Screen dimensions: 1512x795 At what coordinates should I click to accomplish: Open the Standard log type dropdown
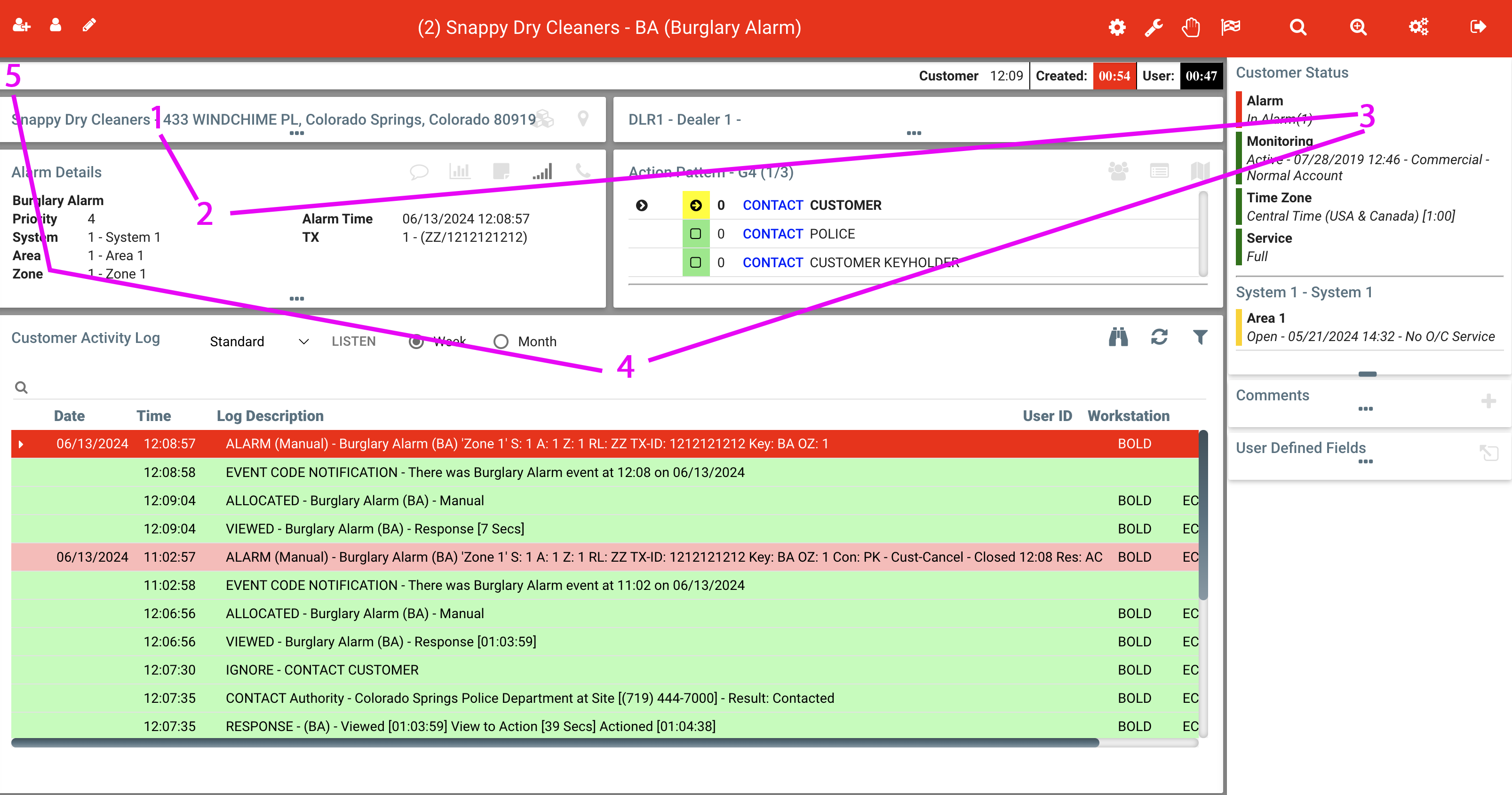258,342
